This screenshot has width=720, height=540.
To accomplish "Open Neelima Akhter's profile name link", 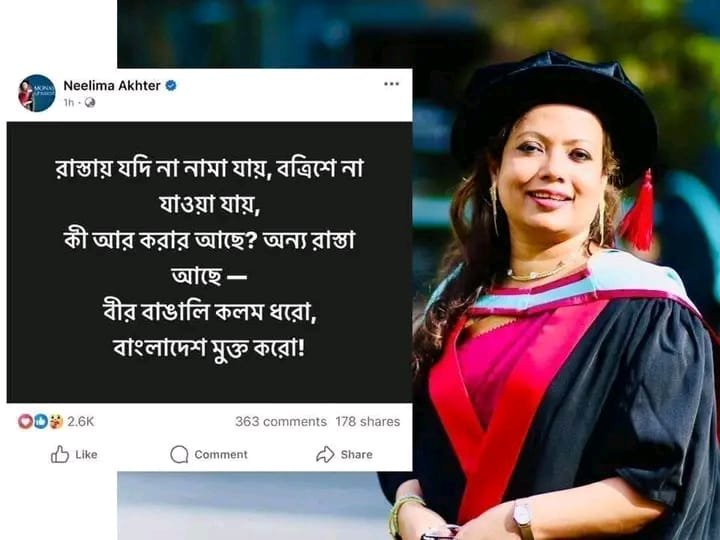I will click(112, 85).
